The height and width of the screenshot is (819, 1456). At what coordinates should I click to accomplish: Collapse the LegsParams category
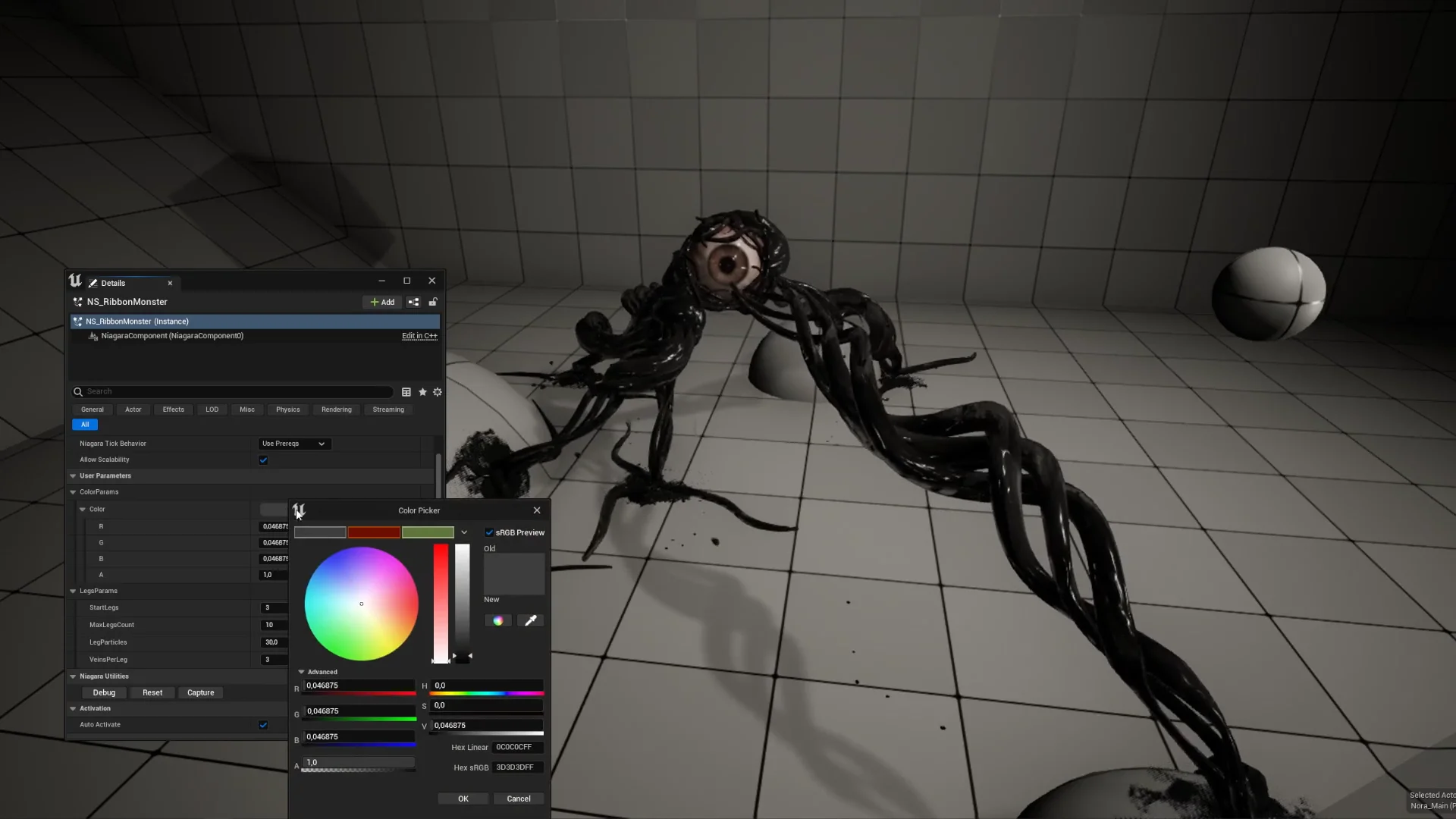coord(73,591)
